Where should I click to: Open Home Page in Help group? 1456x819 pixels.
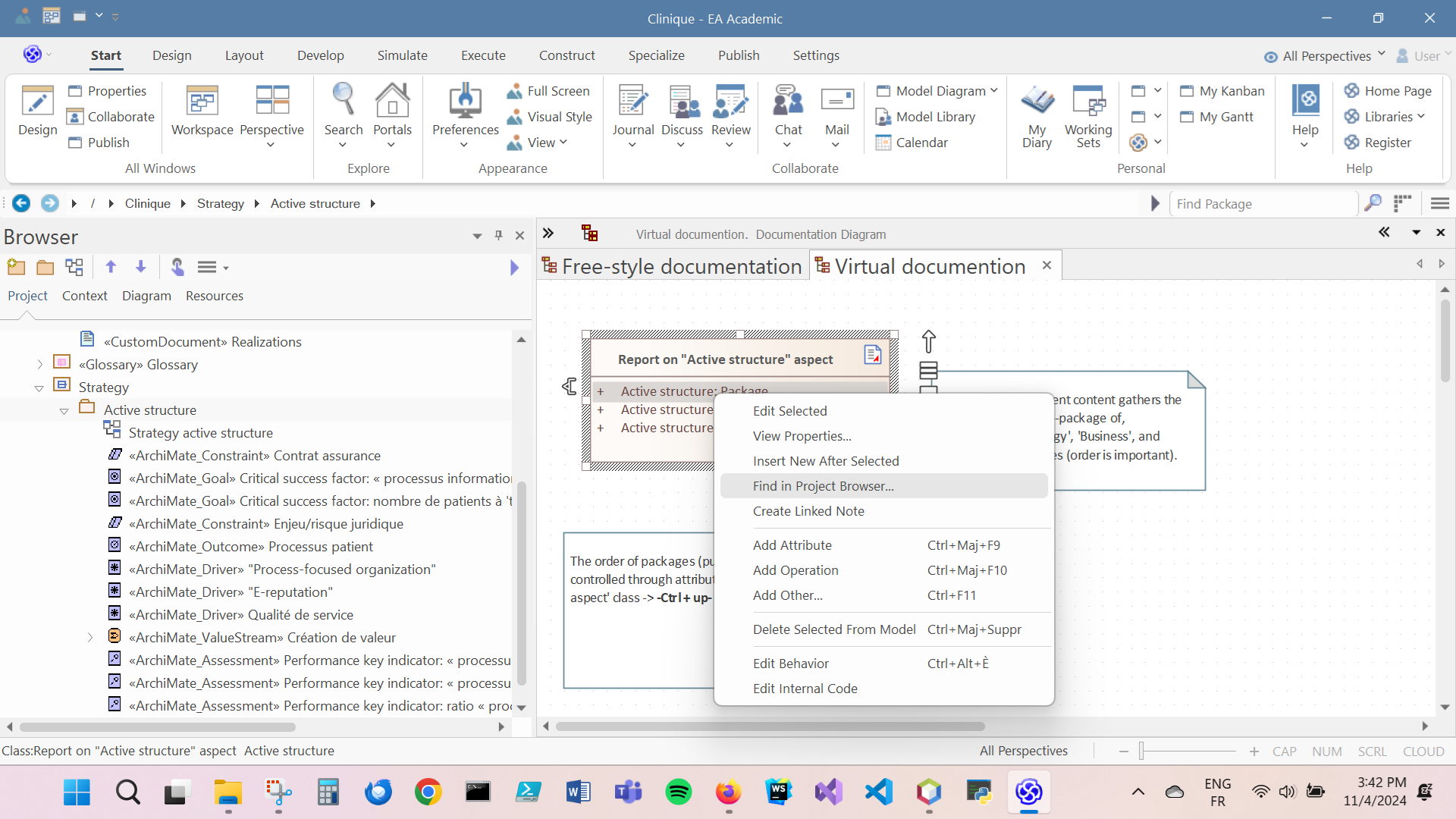(1389, 91)
